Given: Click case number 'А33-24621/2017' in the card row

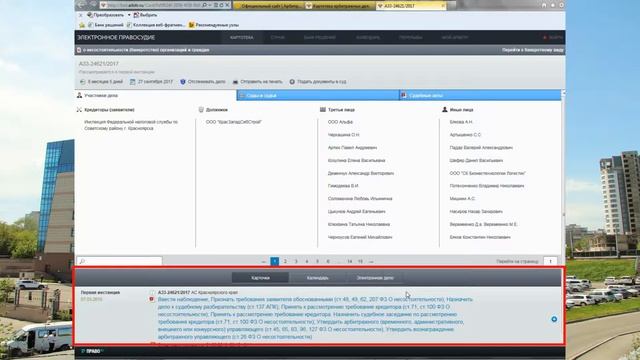Looking at the screenshot, I should (174, 292).
